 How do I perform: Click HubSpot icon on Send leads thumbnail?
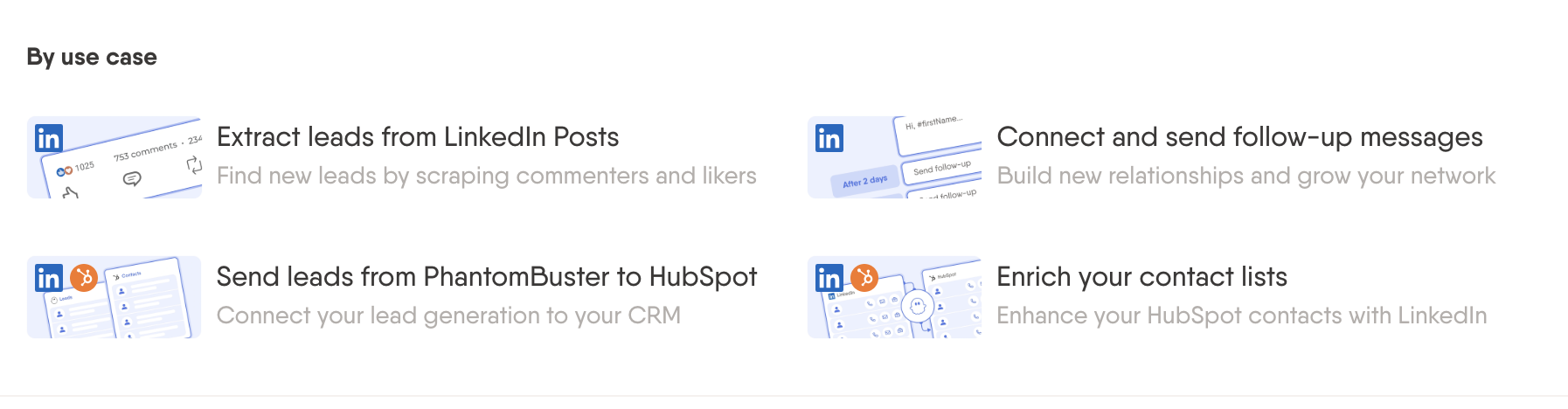point(84,278)
